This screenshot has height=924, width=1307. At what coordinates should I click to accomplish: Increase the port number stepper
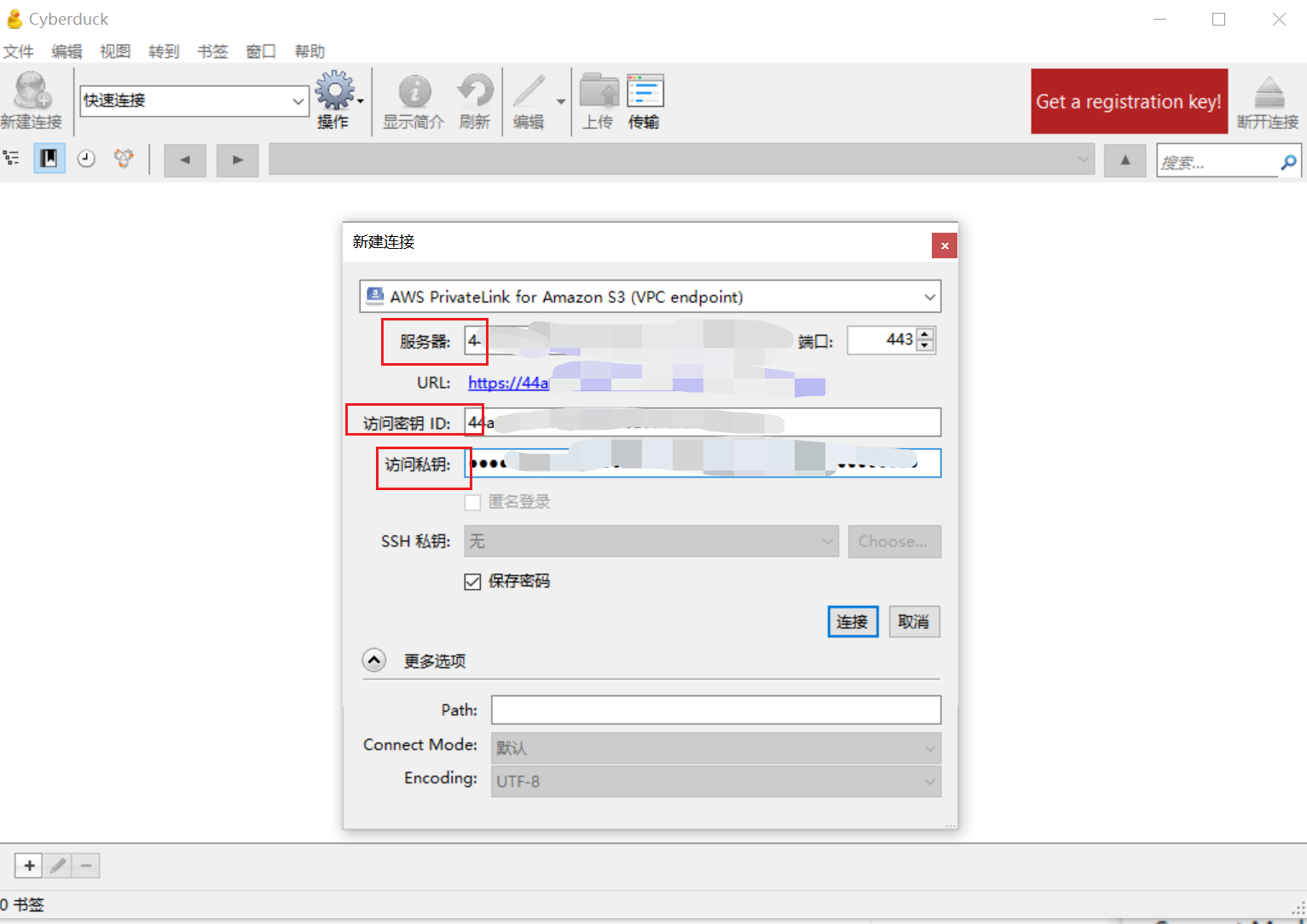pos(925,333)
